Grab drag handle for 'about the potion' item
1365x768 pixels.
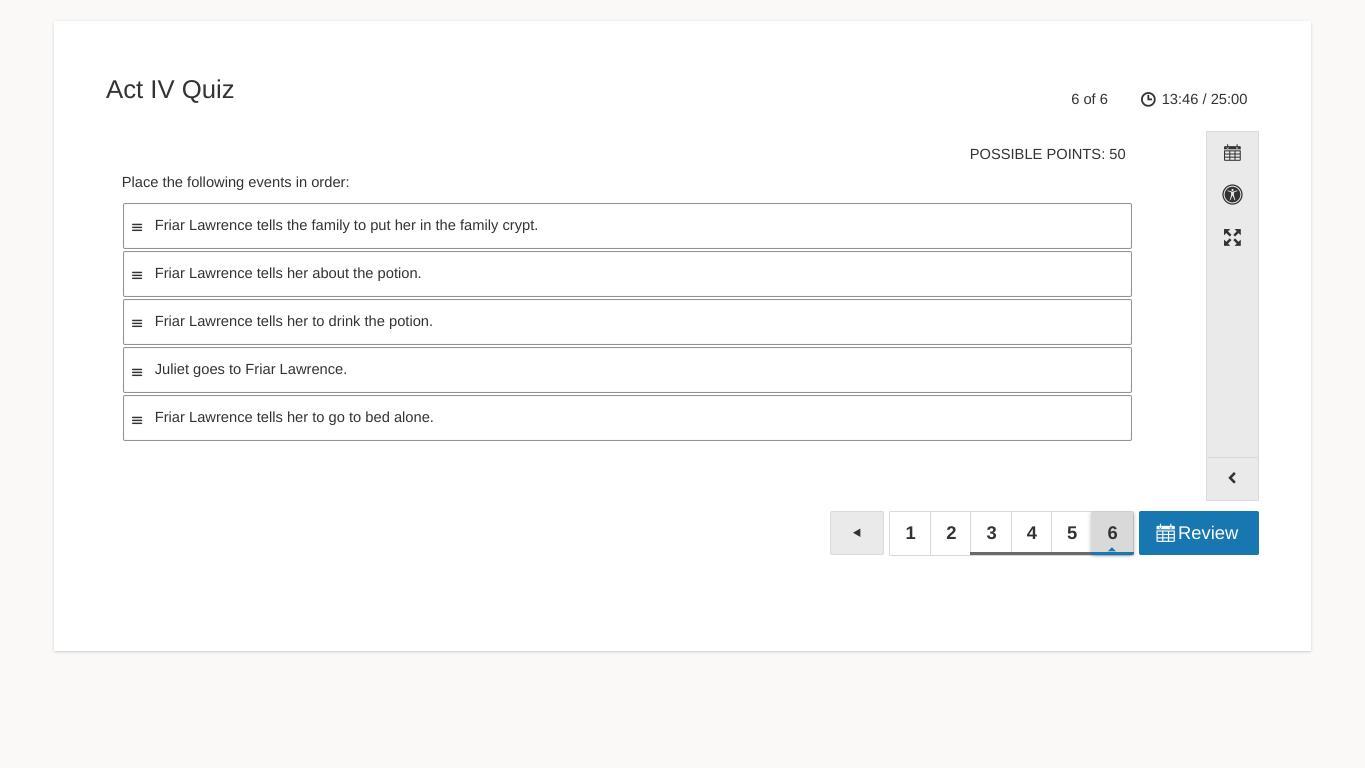click(137, 275)
